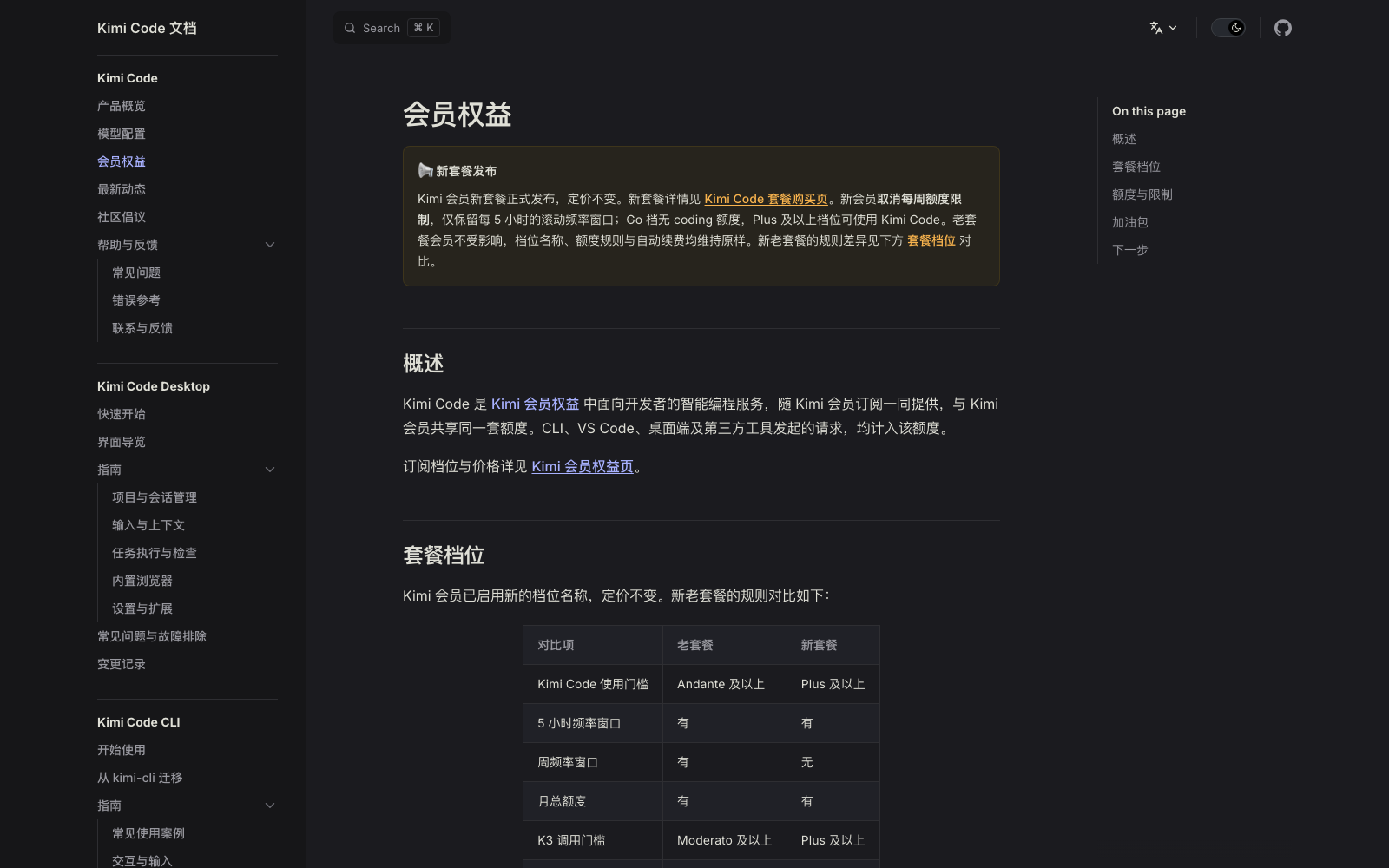
Task: Toggle the dark mode switch
Action: tap(1228, 28)
